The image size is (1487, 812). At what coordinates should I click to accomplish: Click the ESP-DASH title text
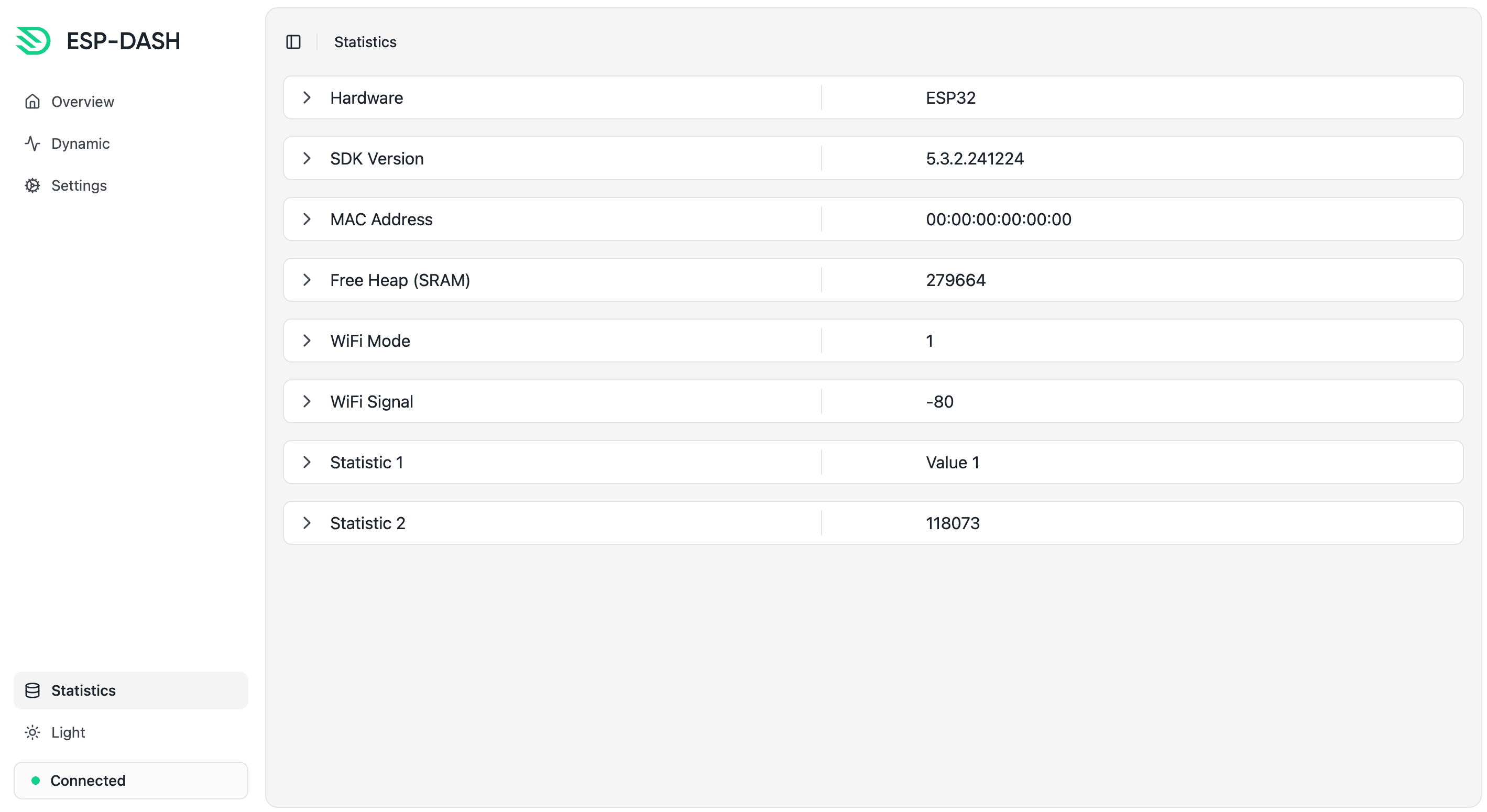pos(124,41)
